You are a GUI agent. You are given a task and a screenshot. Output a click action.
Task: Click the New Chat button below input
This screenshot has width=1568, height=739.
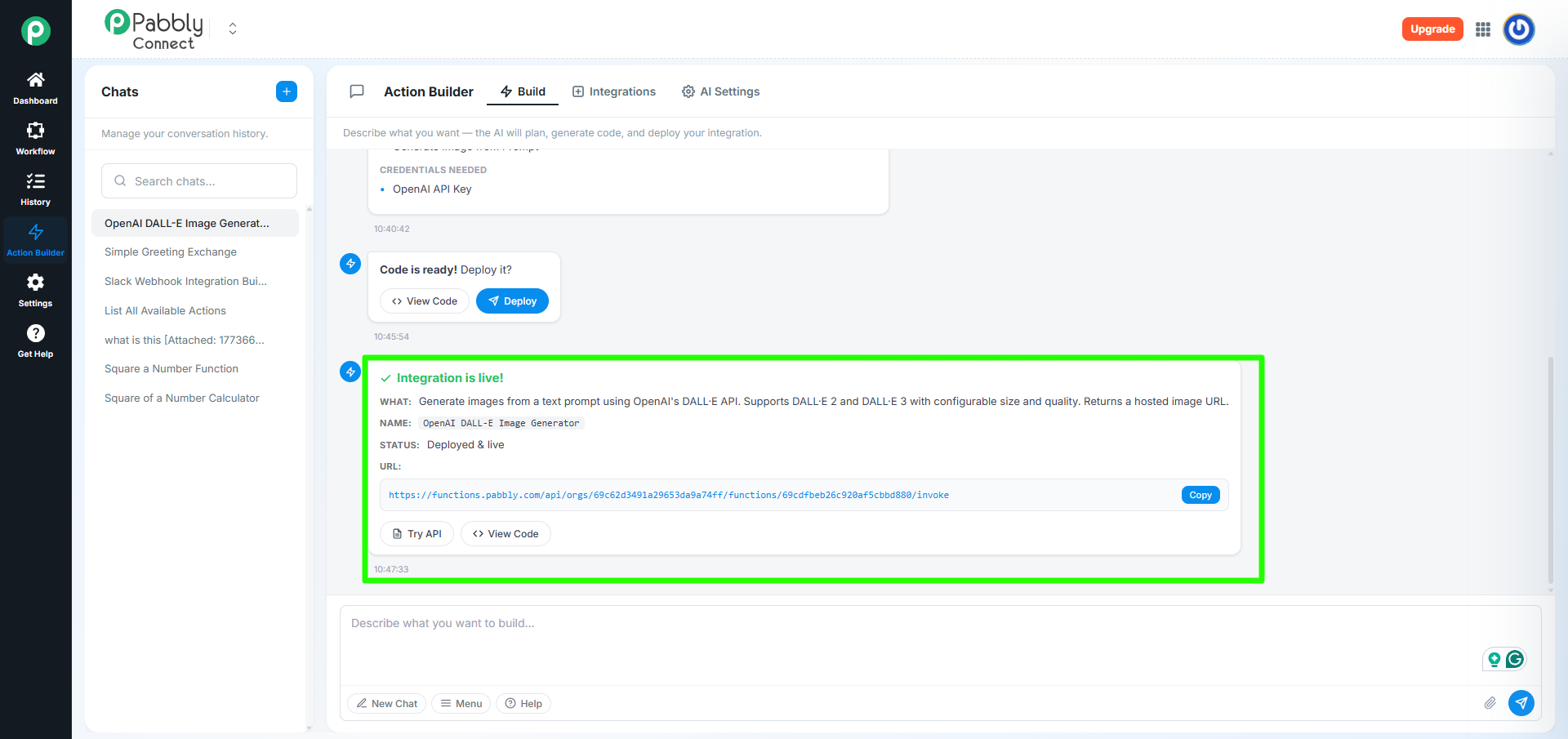(387, 704)
